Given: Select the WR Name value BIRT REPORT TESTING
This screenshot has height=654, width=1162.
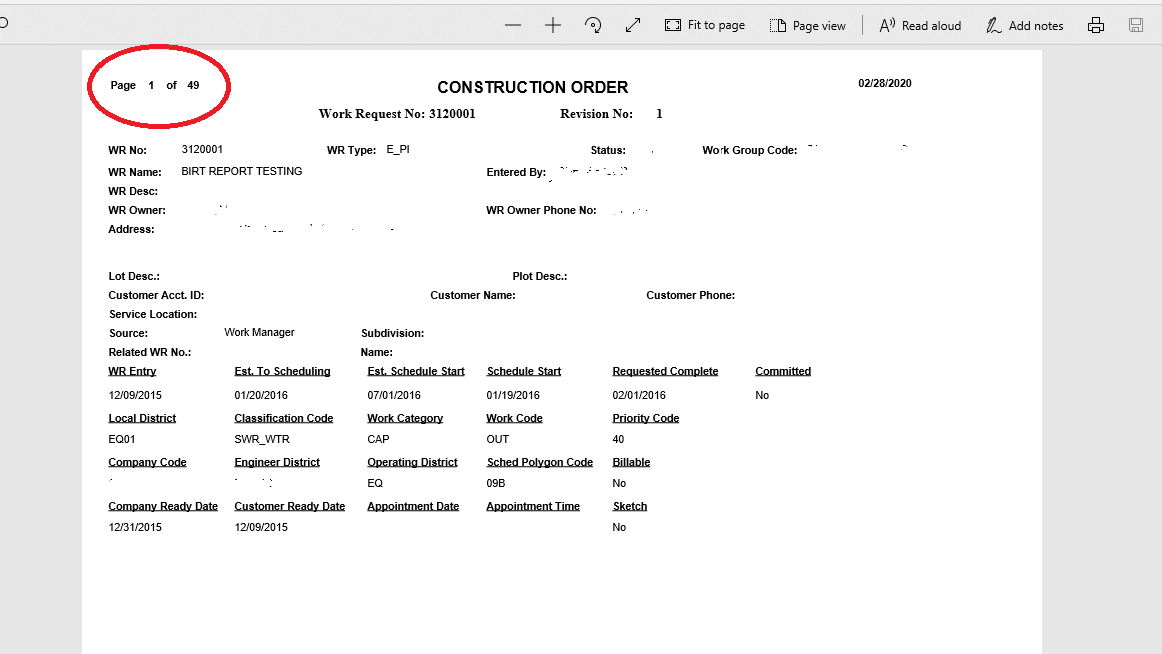Looking at the screenshot, I should coord(242,171).
